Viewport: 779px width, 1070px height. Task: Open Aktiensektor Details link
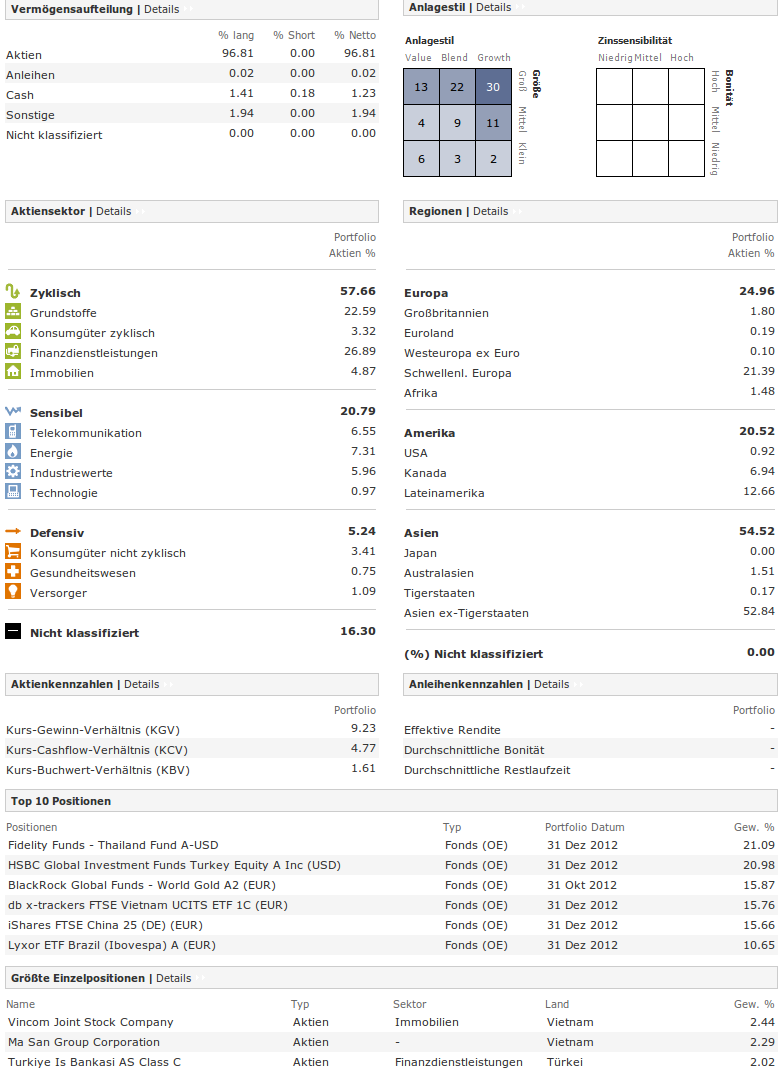point(113,212)
